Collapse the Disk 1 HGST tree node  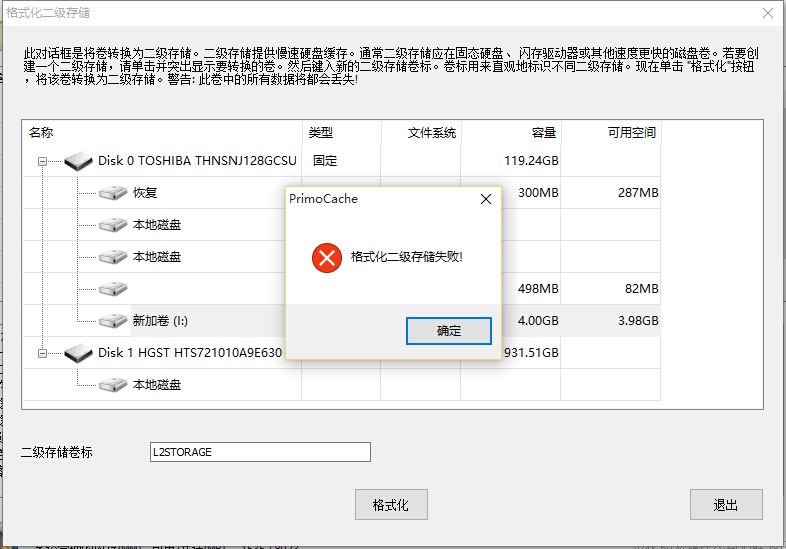click(43, 353)
